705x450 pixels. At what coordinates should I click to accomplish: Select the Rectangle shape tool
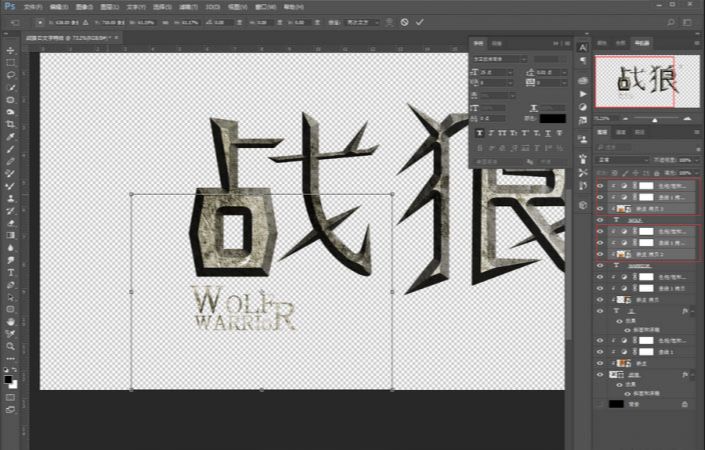coord(10,309)
